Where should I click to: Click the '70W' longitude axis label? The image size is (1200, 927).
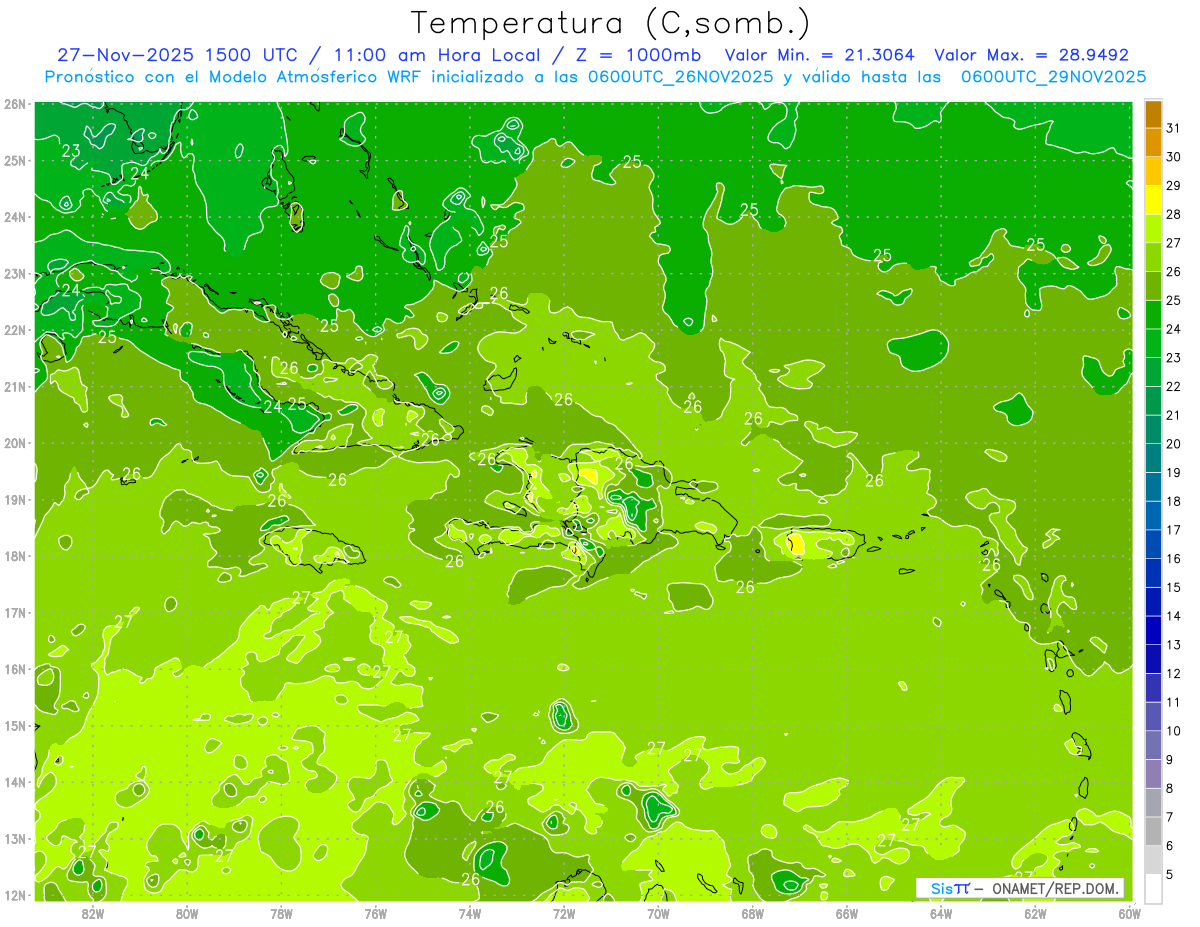[658, 913]
